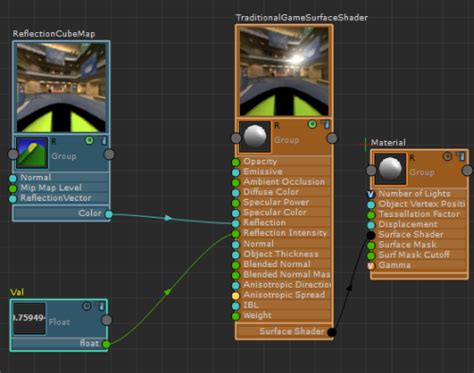
Task: Click the Reflection input port
Action: click(236, 223)
